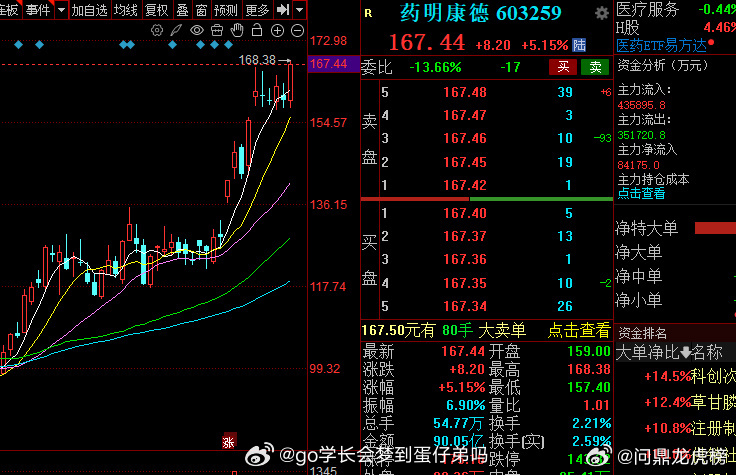Click the red-green buy/sell ratio bar
The height and width of the screenshot is (475, 736).
(x=487, y=199)
